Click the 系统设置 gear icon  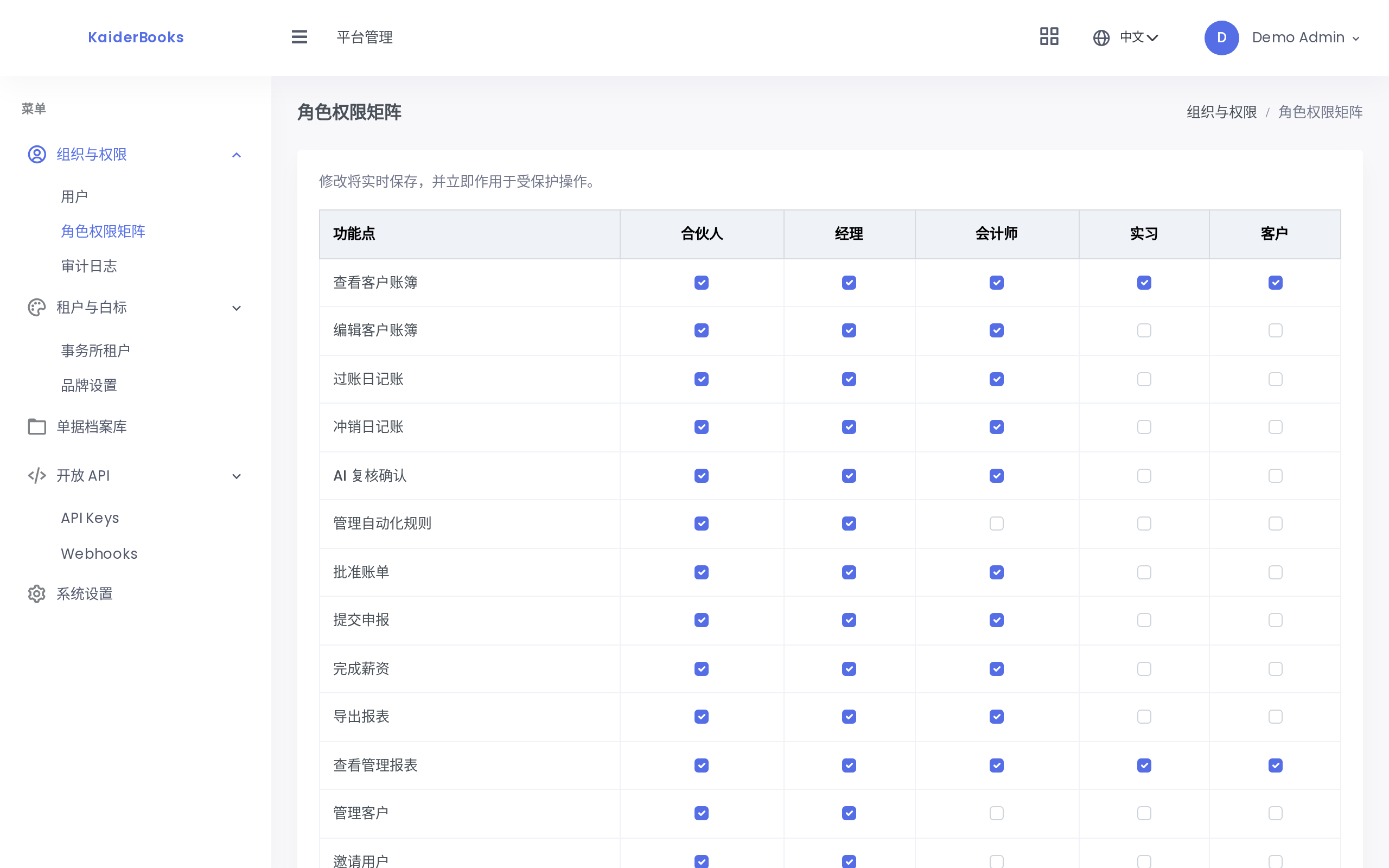[x=37, y=593]
